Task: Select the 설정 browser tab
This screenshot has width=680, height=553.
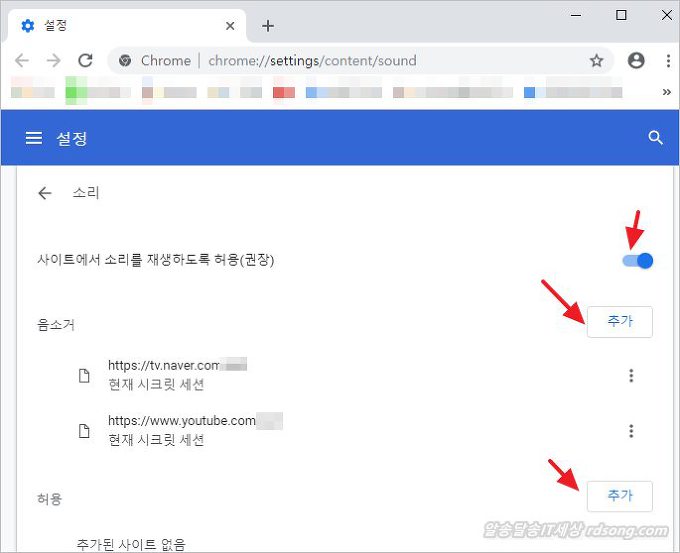Action: [x=120, y=26]
